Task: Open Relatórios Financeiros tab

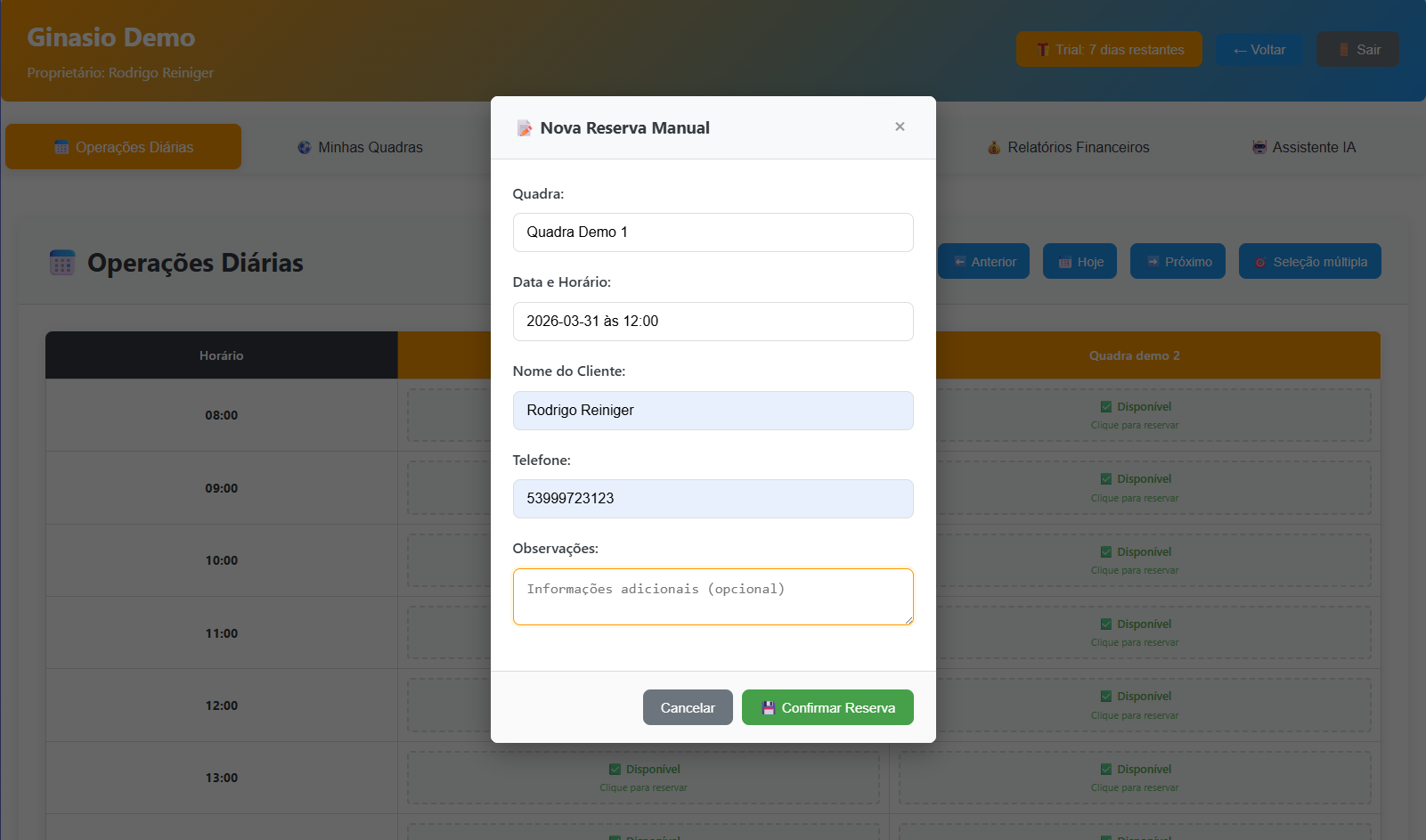Action: pos(1068,147)
